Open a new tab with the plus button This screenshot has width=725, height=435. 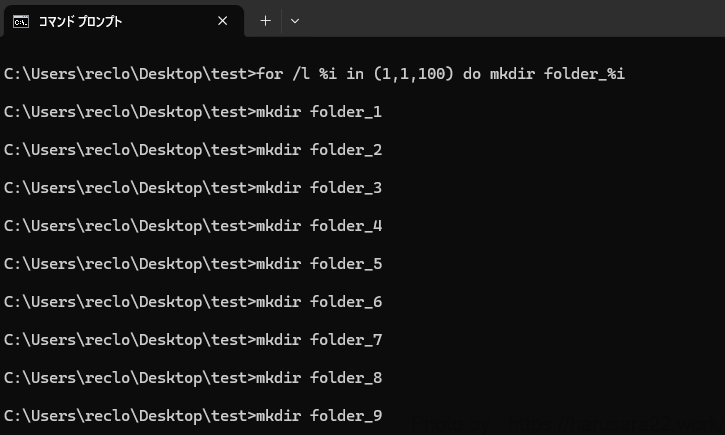pyautogui.click(x=265, y=20)
